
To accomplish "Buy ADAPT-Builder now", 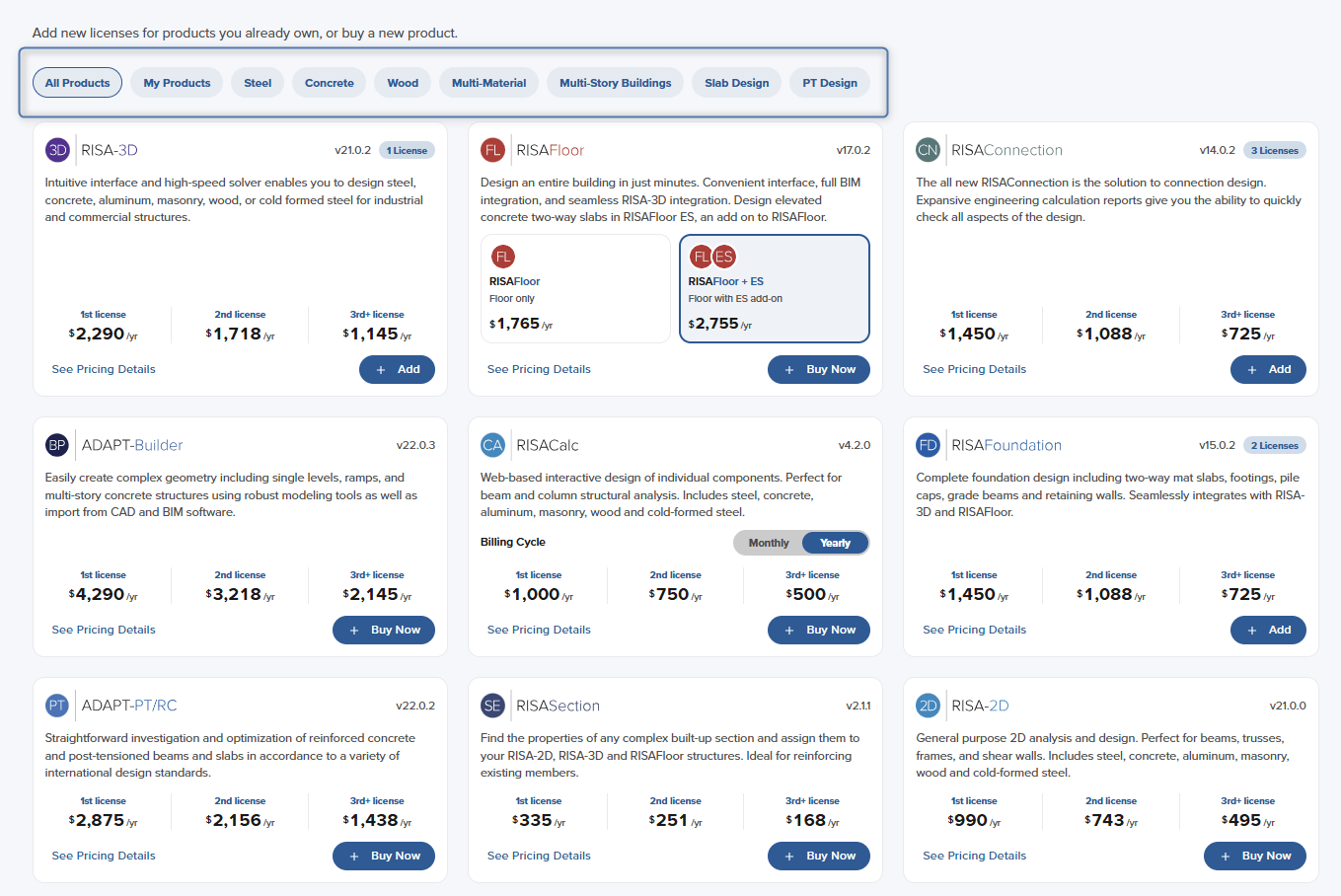I will coord(384,630).
